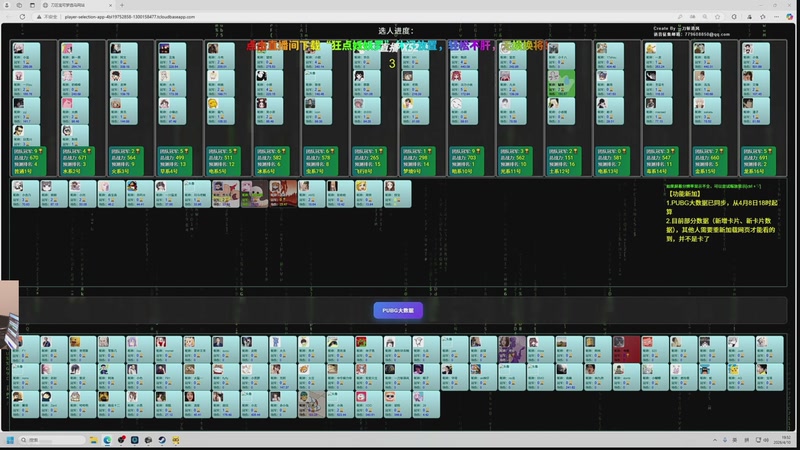
Task: Select the 水系2号 team summary card
Action: click(78, 161)
